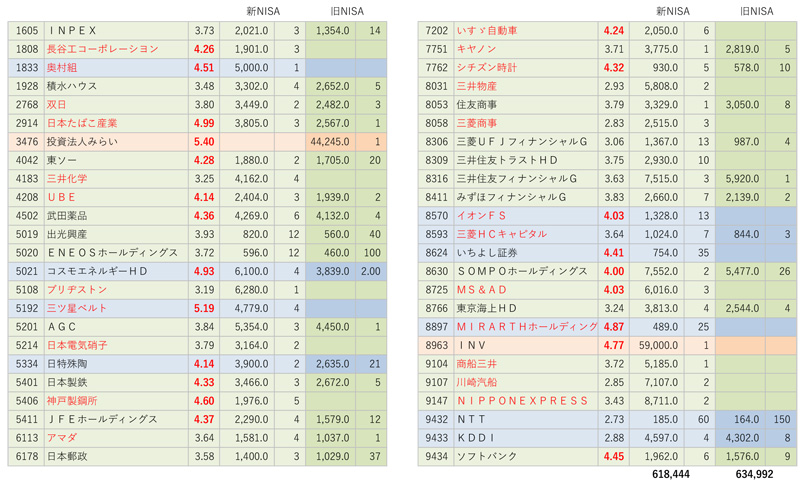Image resolution: width=800 pixels, height=484 pixels.
Task: Select 双日 company cell
Action: 116,105
